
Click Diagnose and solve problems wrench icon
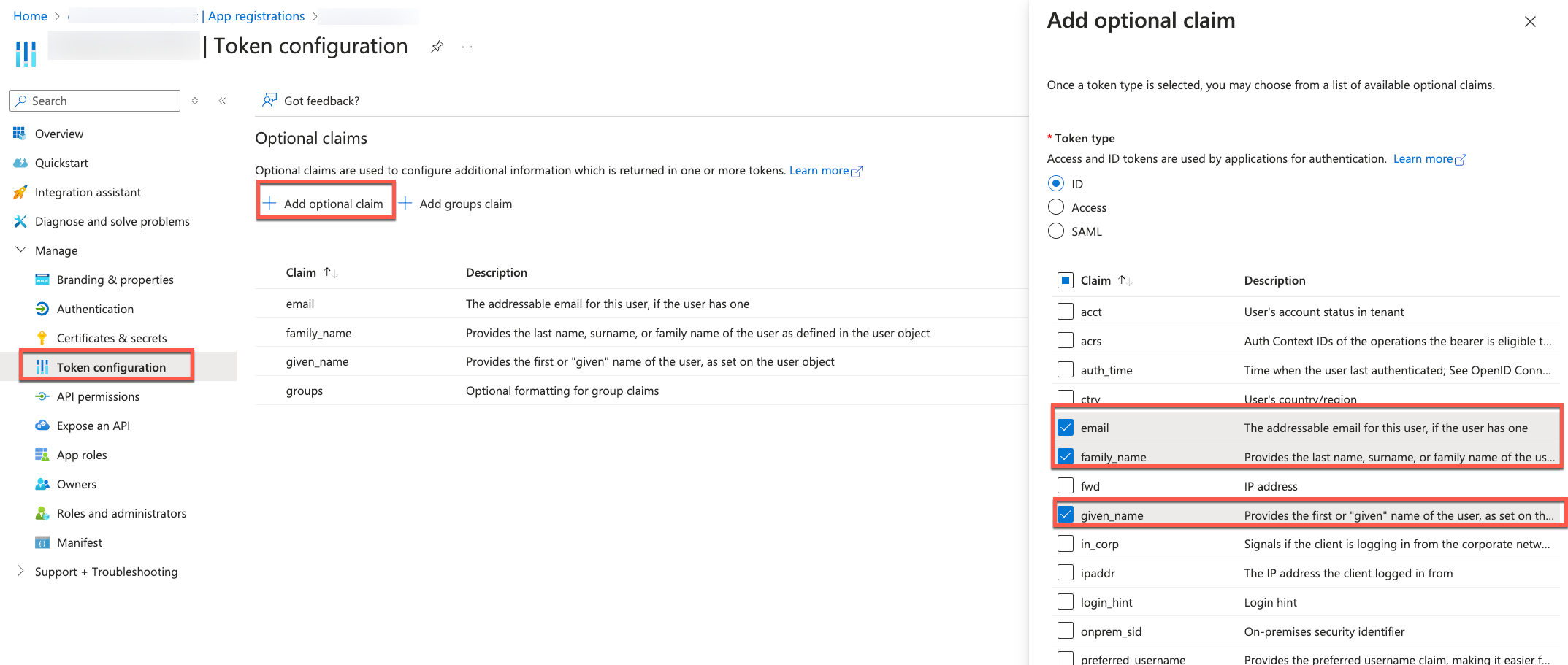[x=20, y=221]
